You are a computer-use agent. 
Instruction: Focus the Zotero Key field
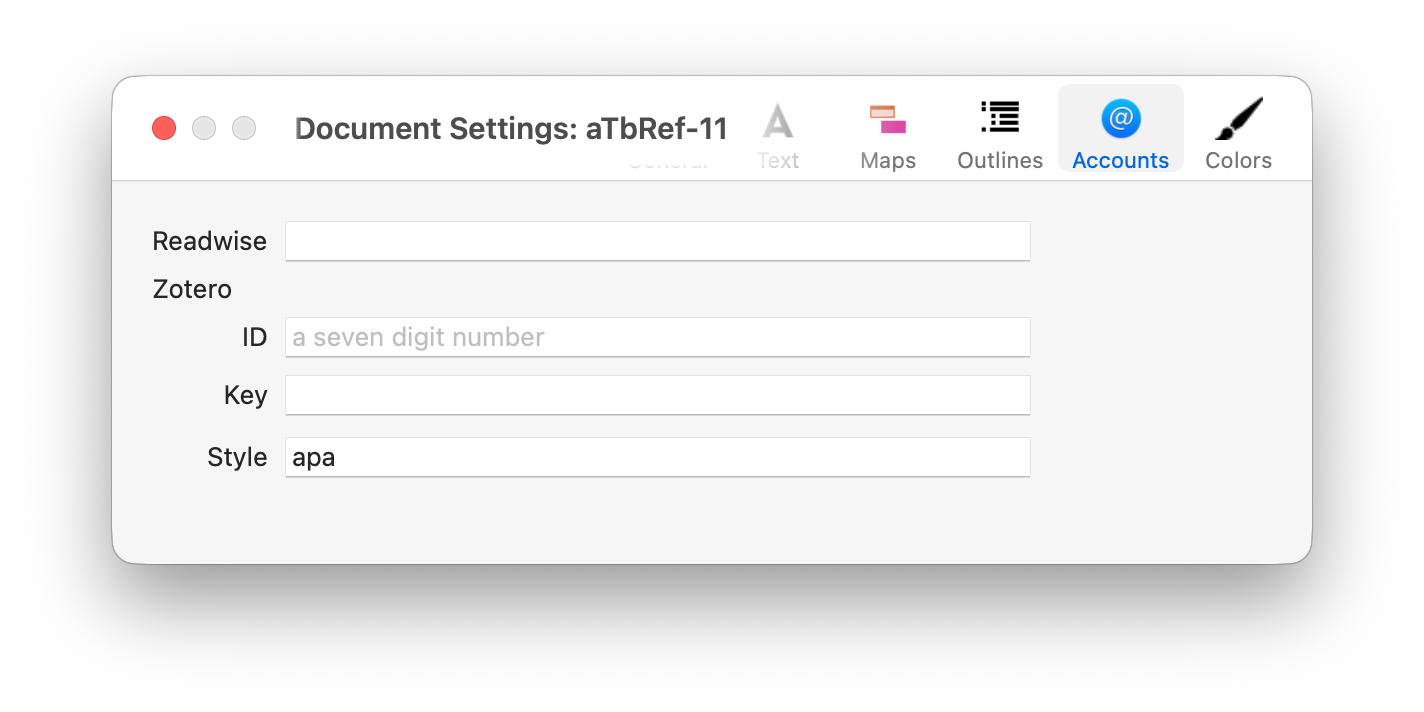[x=657, y=395]
